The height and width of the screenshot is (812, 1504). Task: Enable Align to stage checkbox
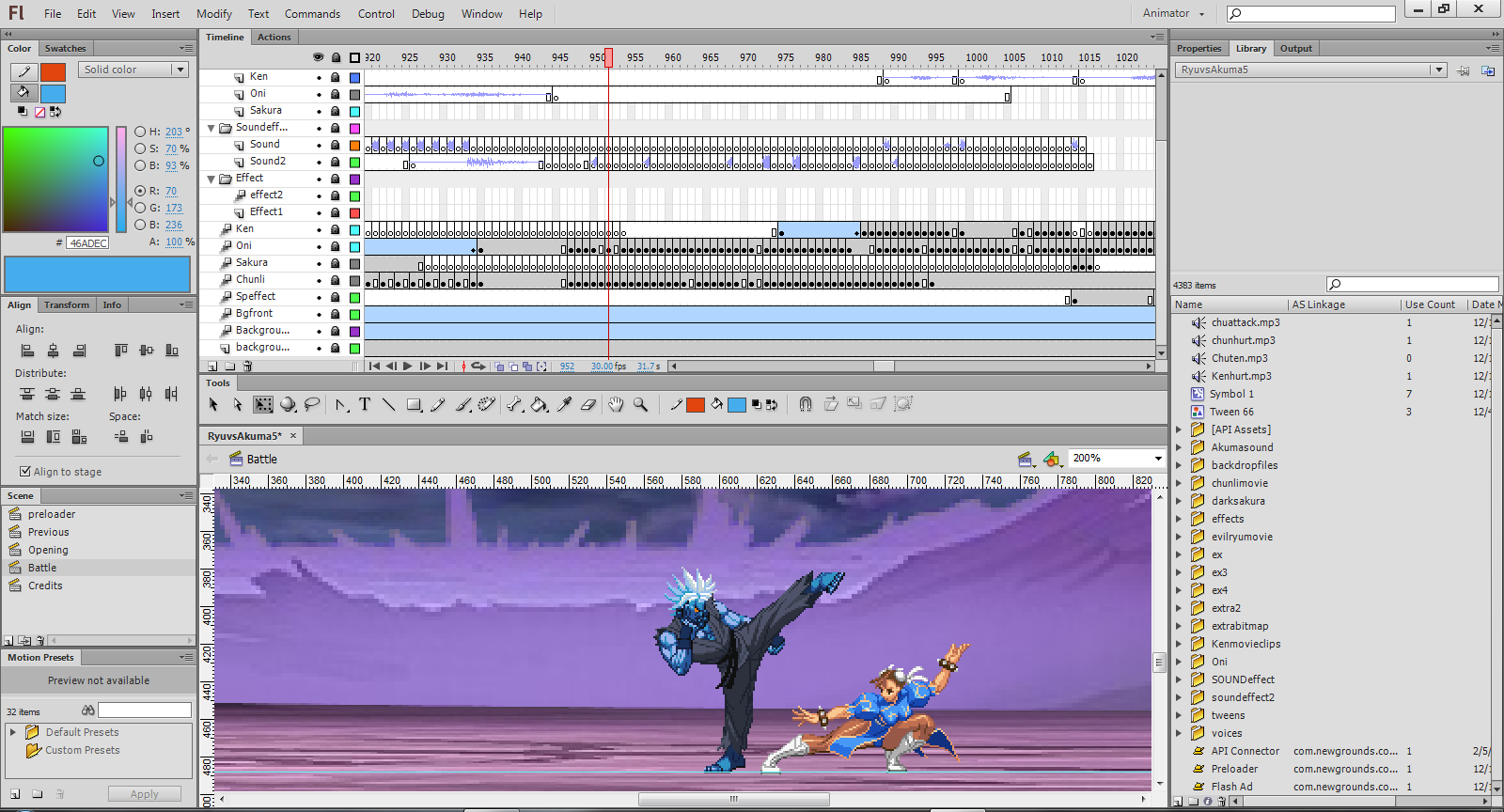(x=25, y=472)
